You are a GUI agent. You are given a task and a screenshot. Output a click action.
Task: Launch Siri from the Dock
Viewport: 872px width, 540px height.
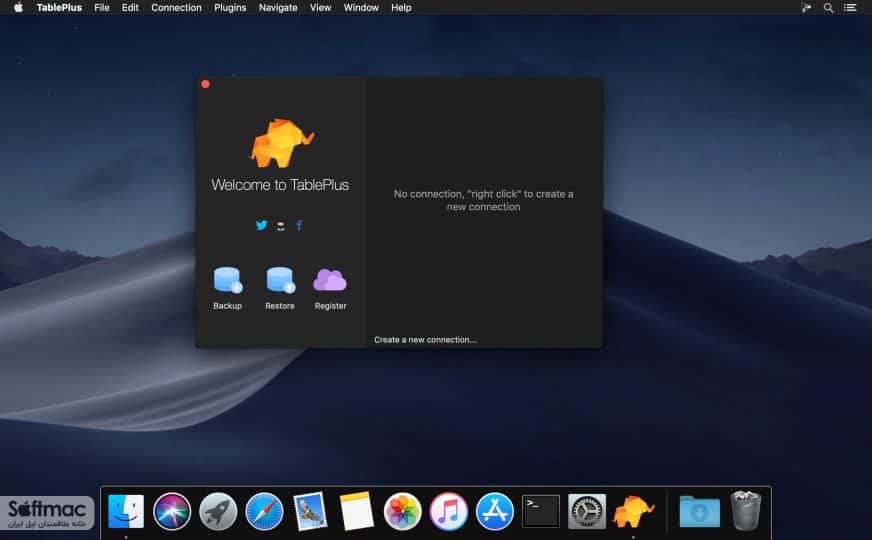click(172, 511)
